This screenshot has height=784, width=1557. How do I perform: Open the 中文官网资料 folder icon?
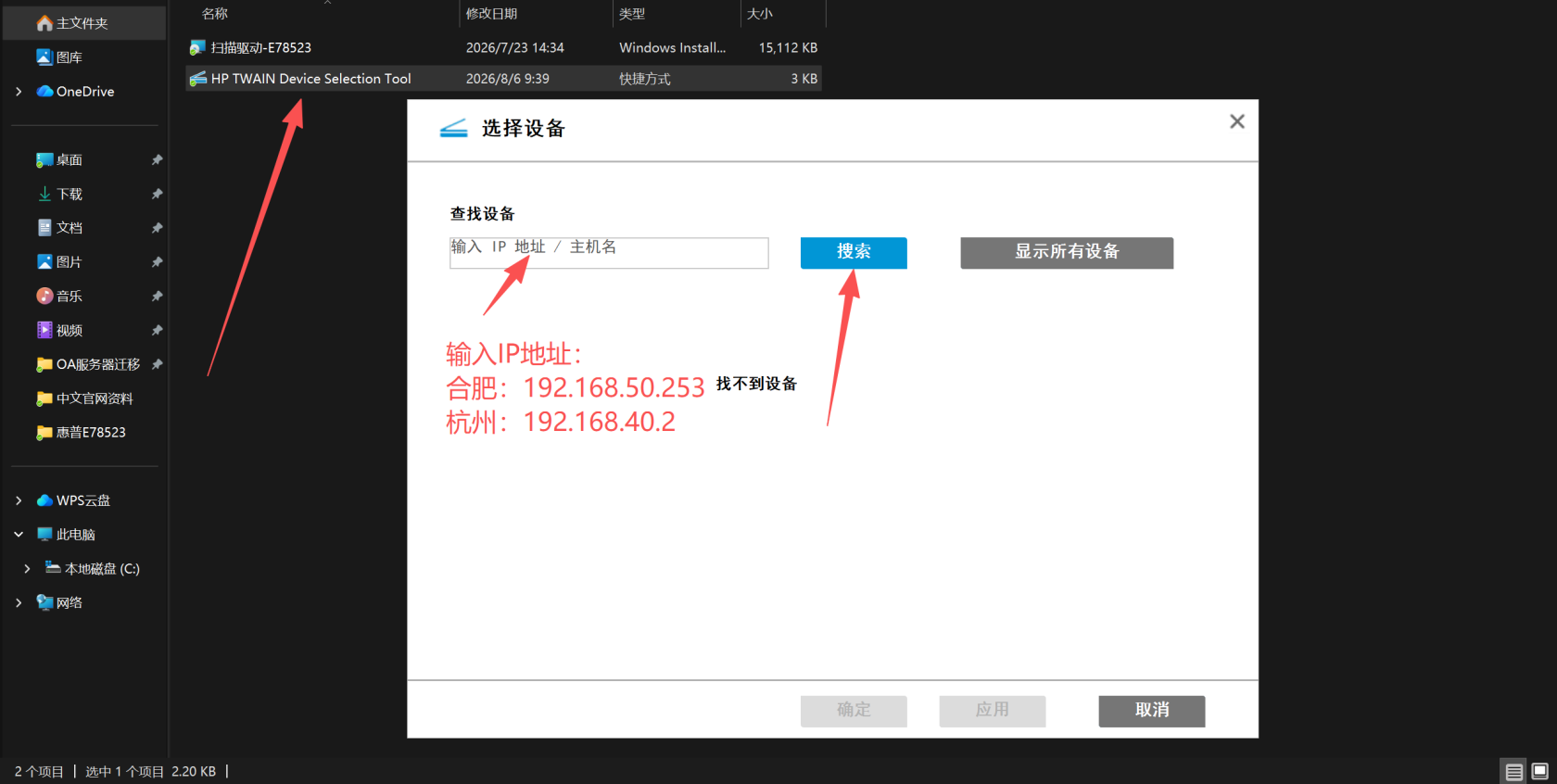tap(44, 398)
